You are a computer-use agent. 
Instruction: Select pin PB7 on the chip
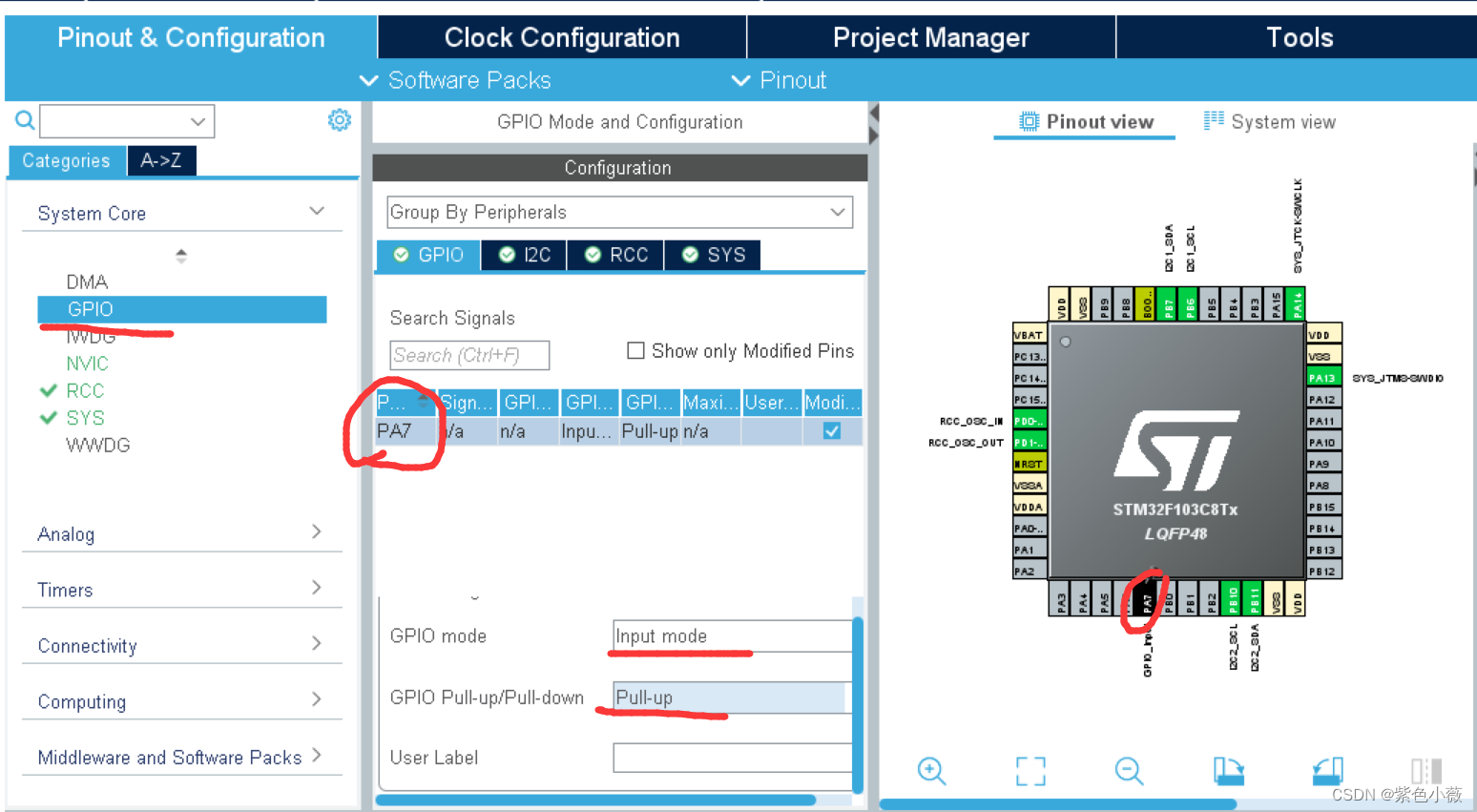(1168, 303)
